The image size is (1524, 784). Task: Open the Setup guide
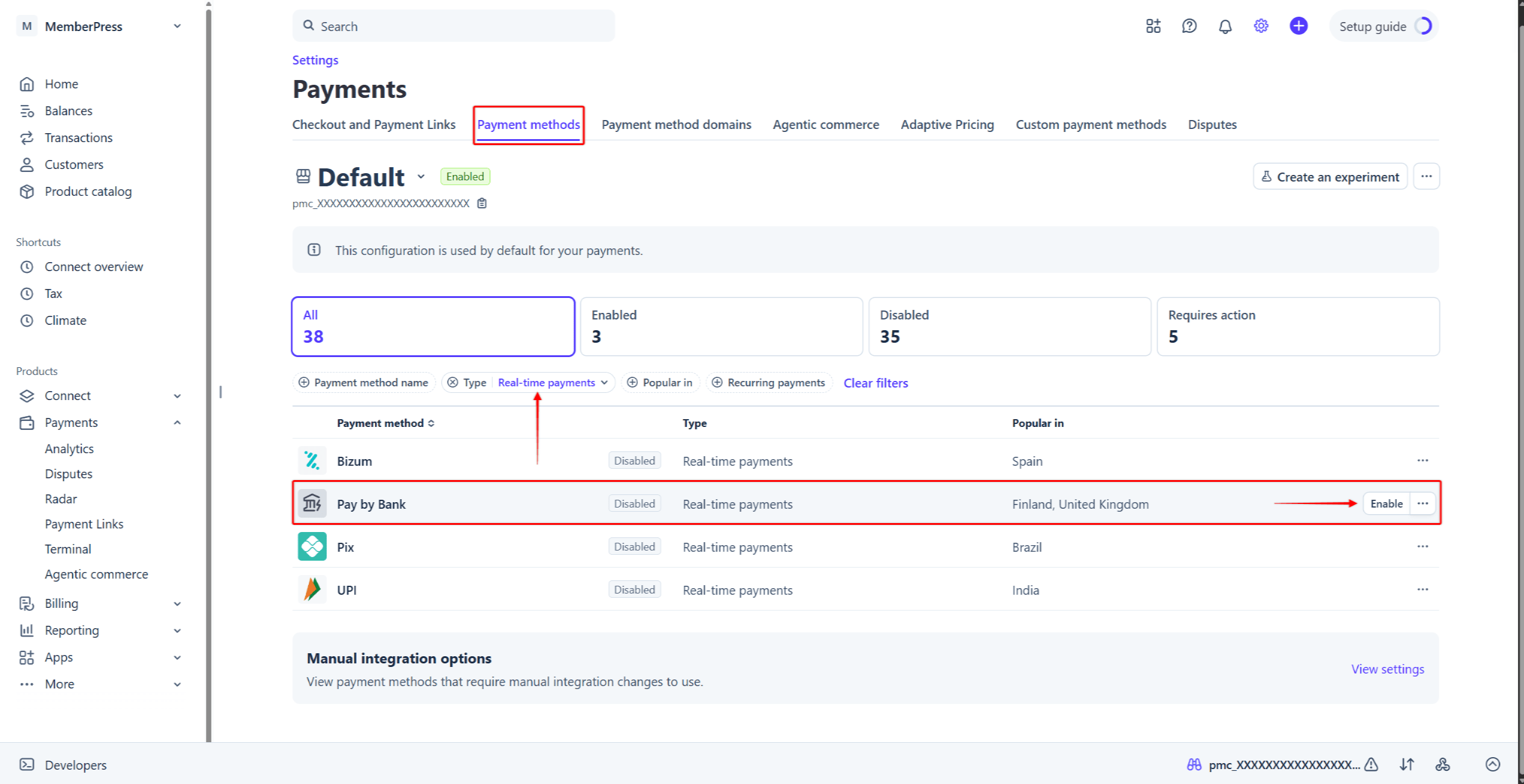pos(1384,26)
